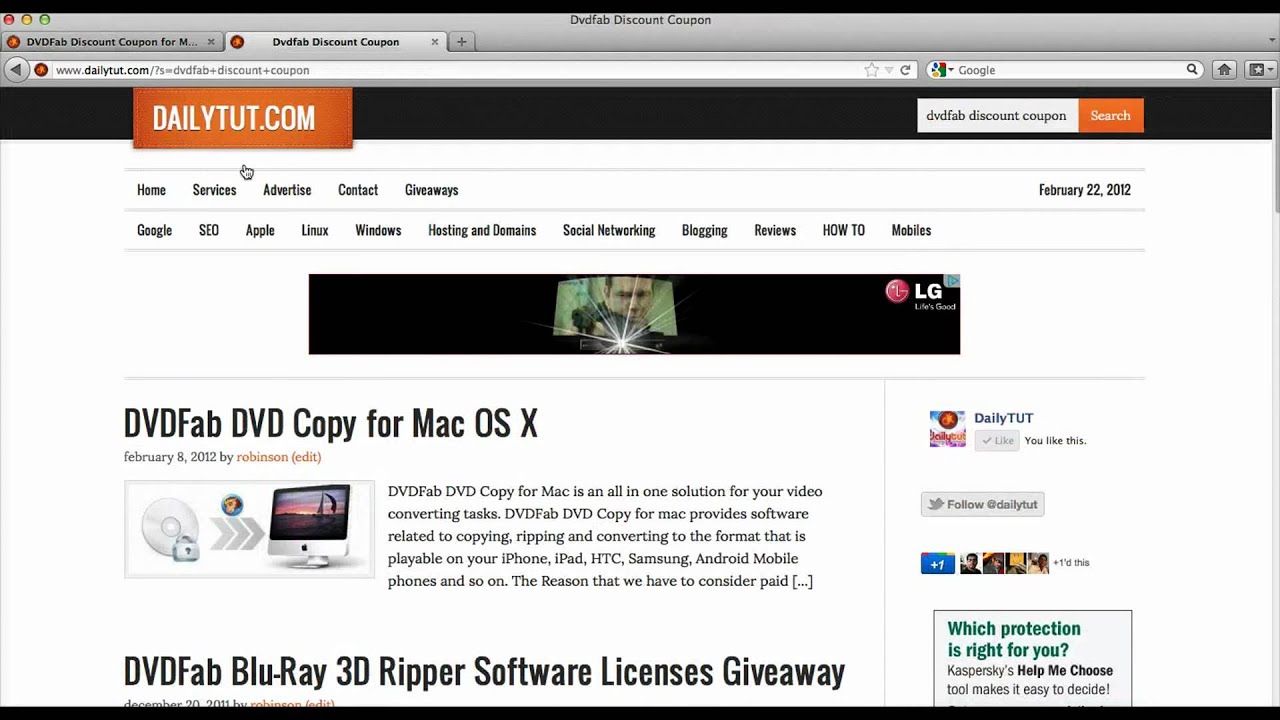Open the Linux category
Screen dimensions: 1280x720
[x=315, y=230]
